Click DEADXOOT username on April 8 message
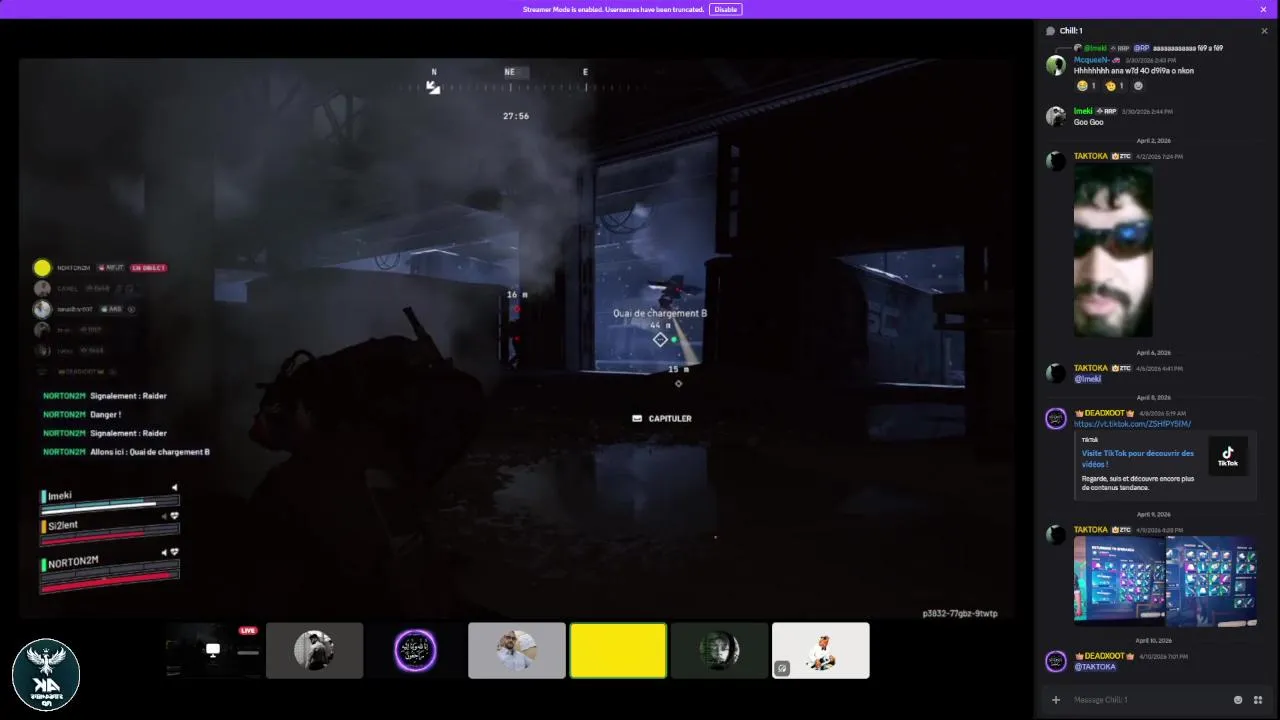 1104,413
